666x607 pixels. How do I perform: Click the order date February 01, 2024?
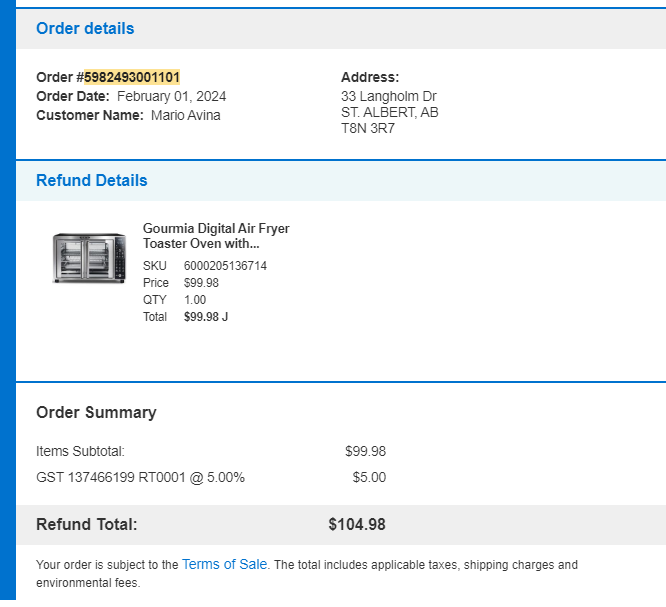(x=172, y=96)
